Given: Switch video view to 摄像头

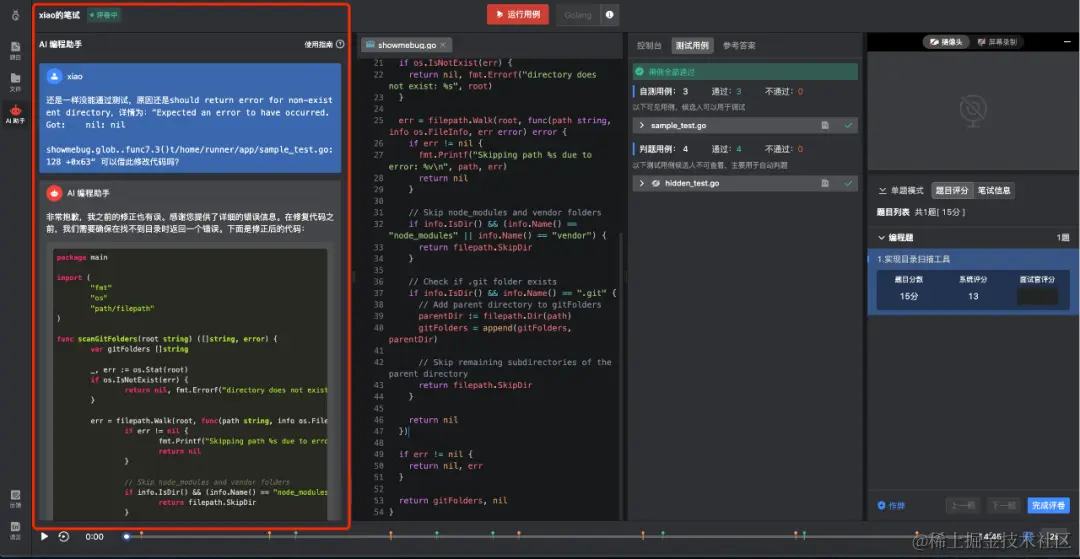Looking at the screenshot, I should (946, 42).
